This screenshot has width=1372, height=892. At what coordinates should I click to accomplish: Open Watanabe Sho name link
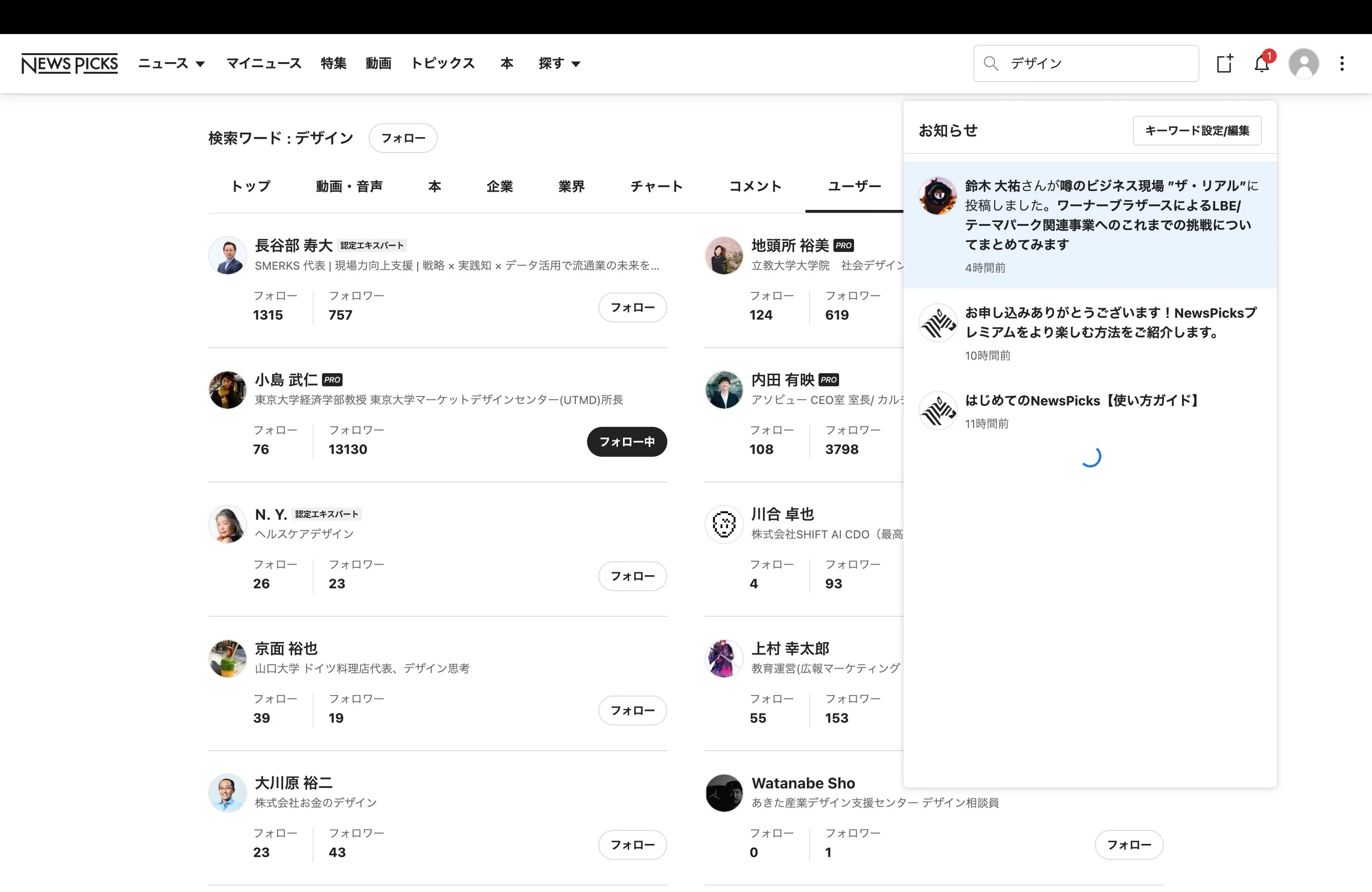coord(803,783)
